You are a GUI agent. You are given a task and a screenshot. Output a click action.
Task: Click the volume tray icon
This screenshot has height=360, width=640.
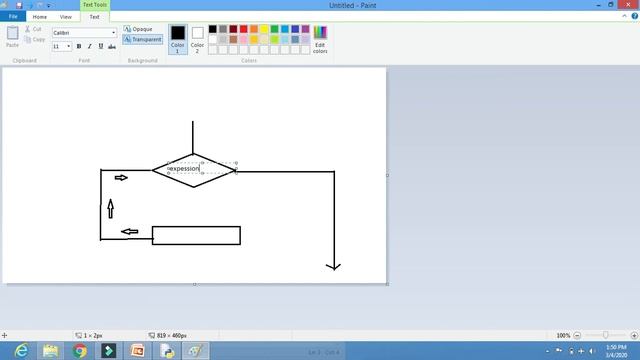tap(591, 351)
